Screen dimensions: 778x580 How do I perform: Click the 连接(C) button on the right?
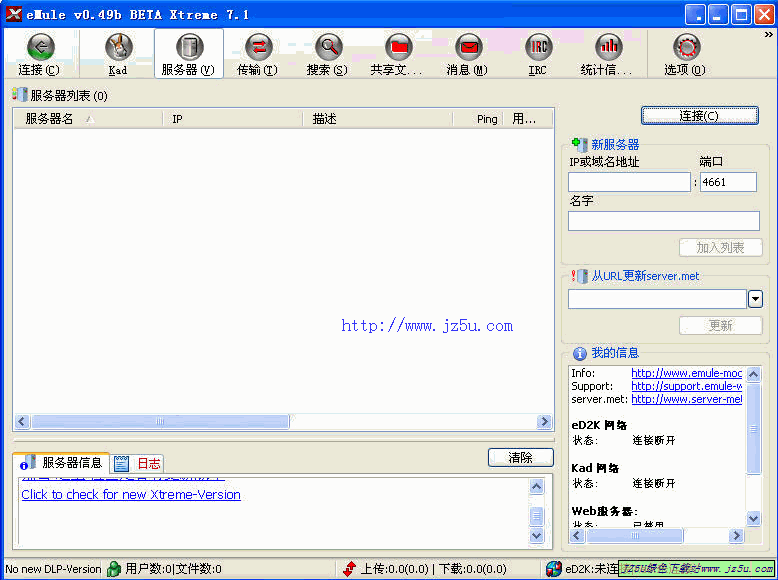click(699, 116)
